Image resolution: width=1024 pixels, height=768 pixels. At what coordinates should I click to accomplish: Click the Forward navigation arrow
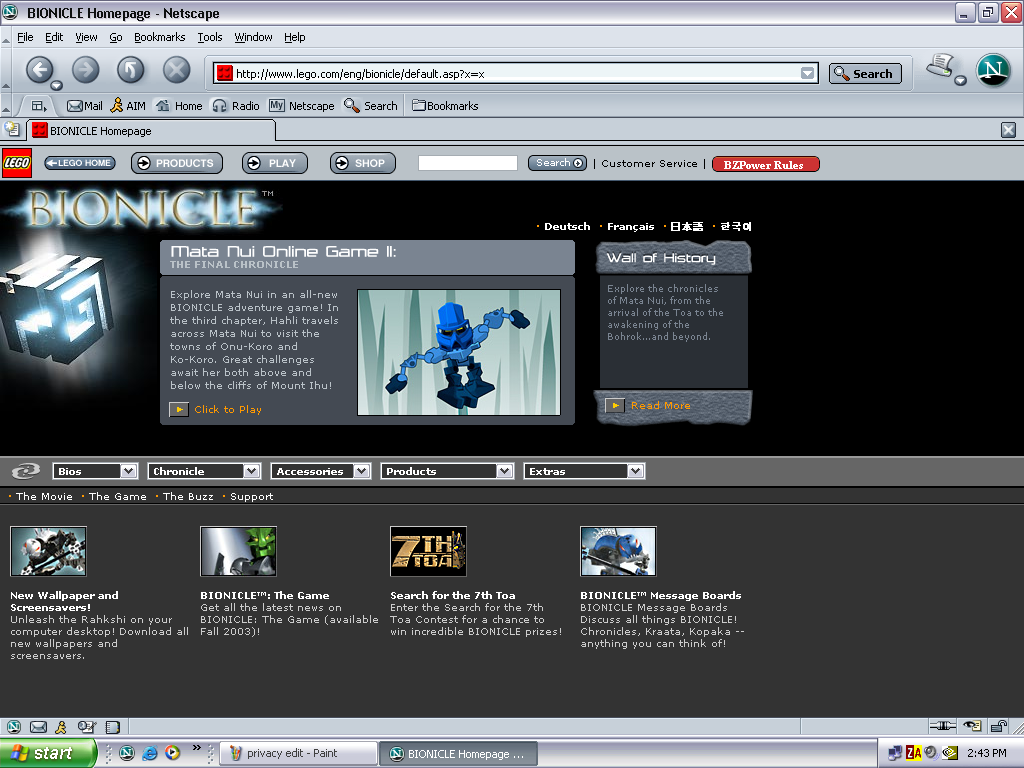click(x=86, y=70)
